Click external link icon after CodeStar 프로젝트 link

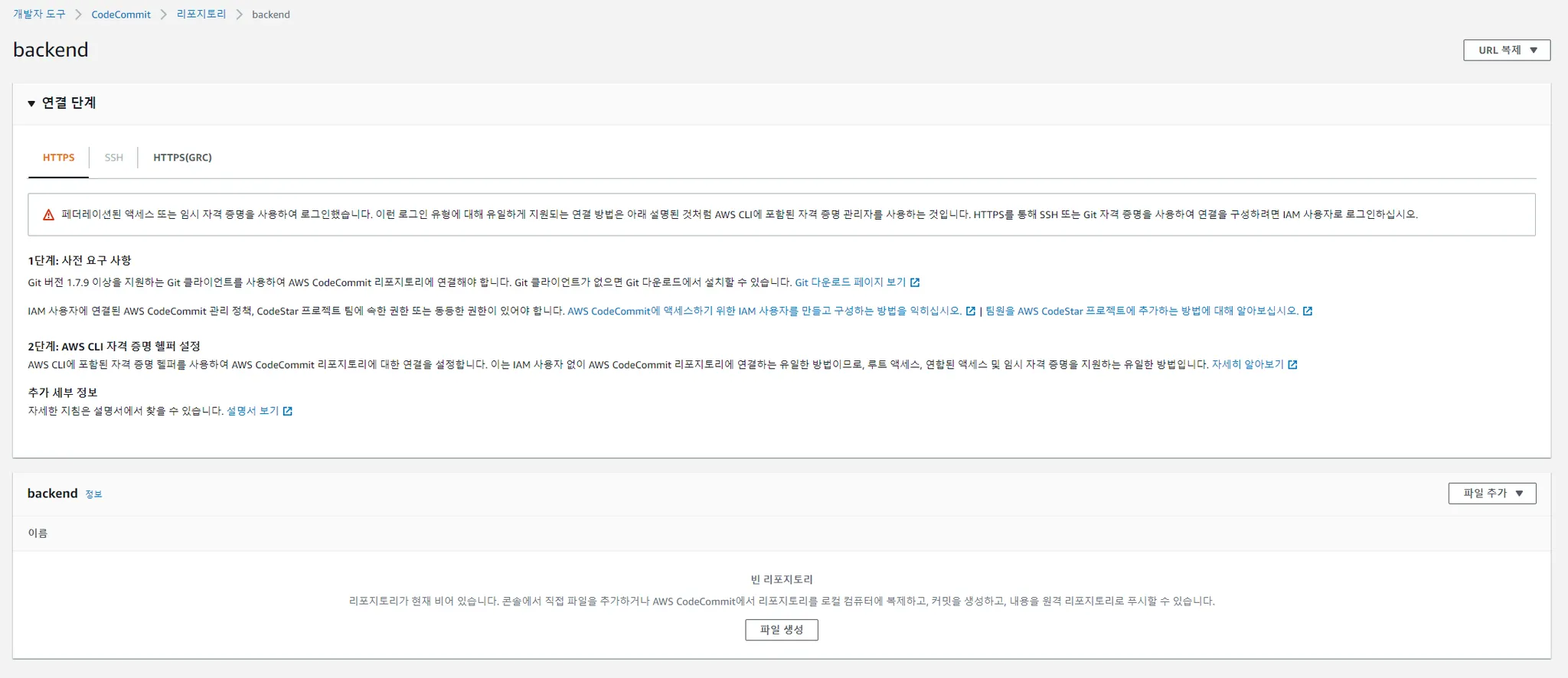pos(1308,311)
